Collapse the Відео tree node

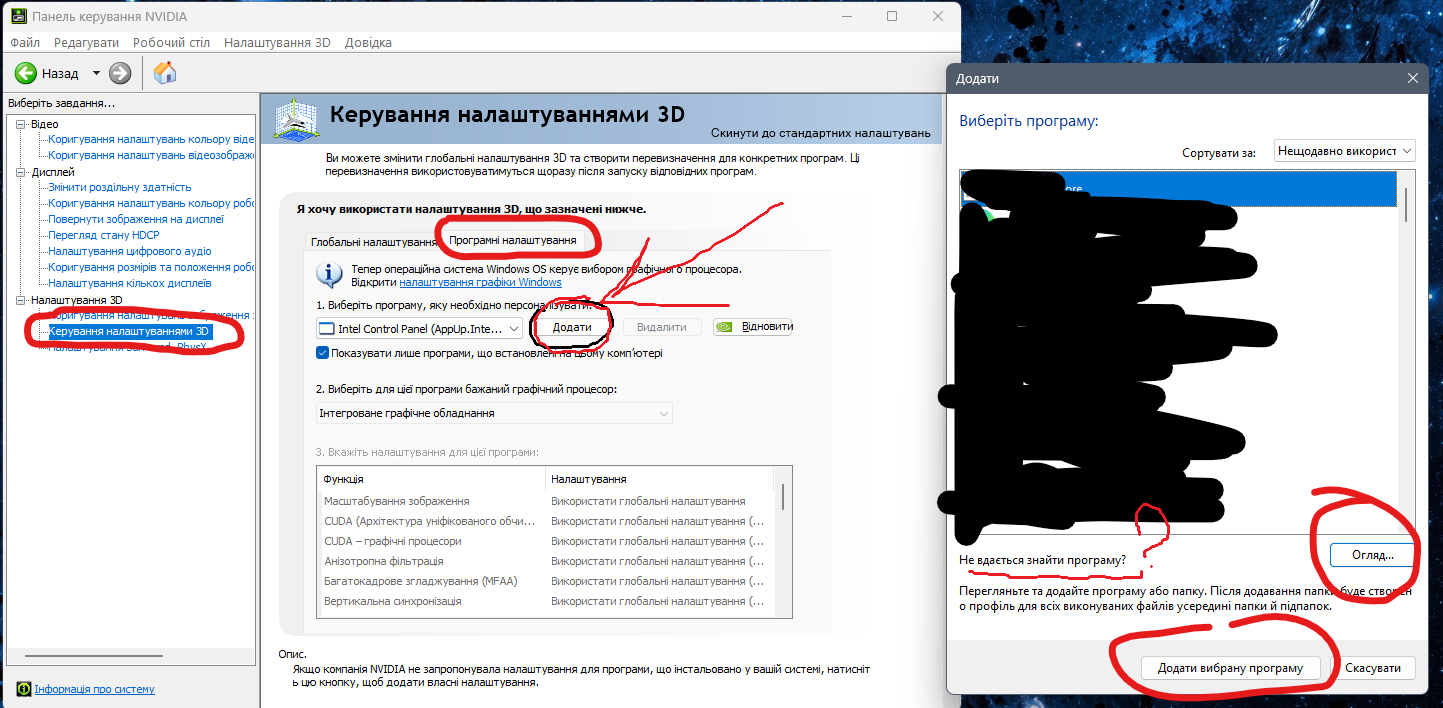pyautogui.click(x=21, y=124)
